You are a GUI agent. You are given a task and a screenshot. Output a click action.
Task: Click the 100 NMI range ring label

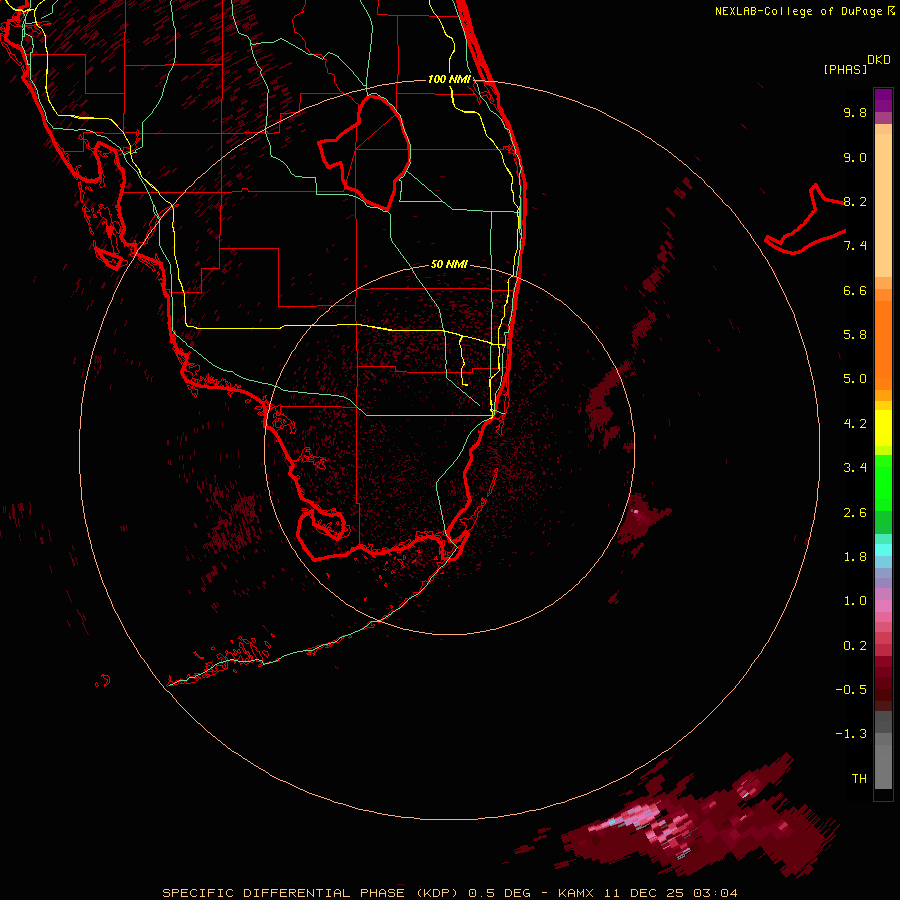[449, 79]
